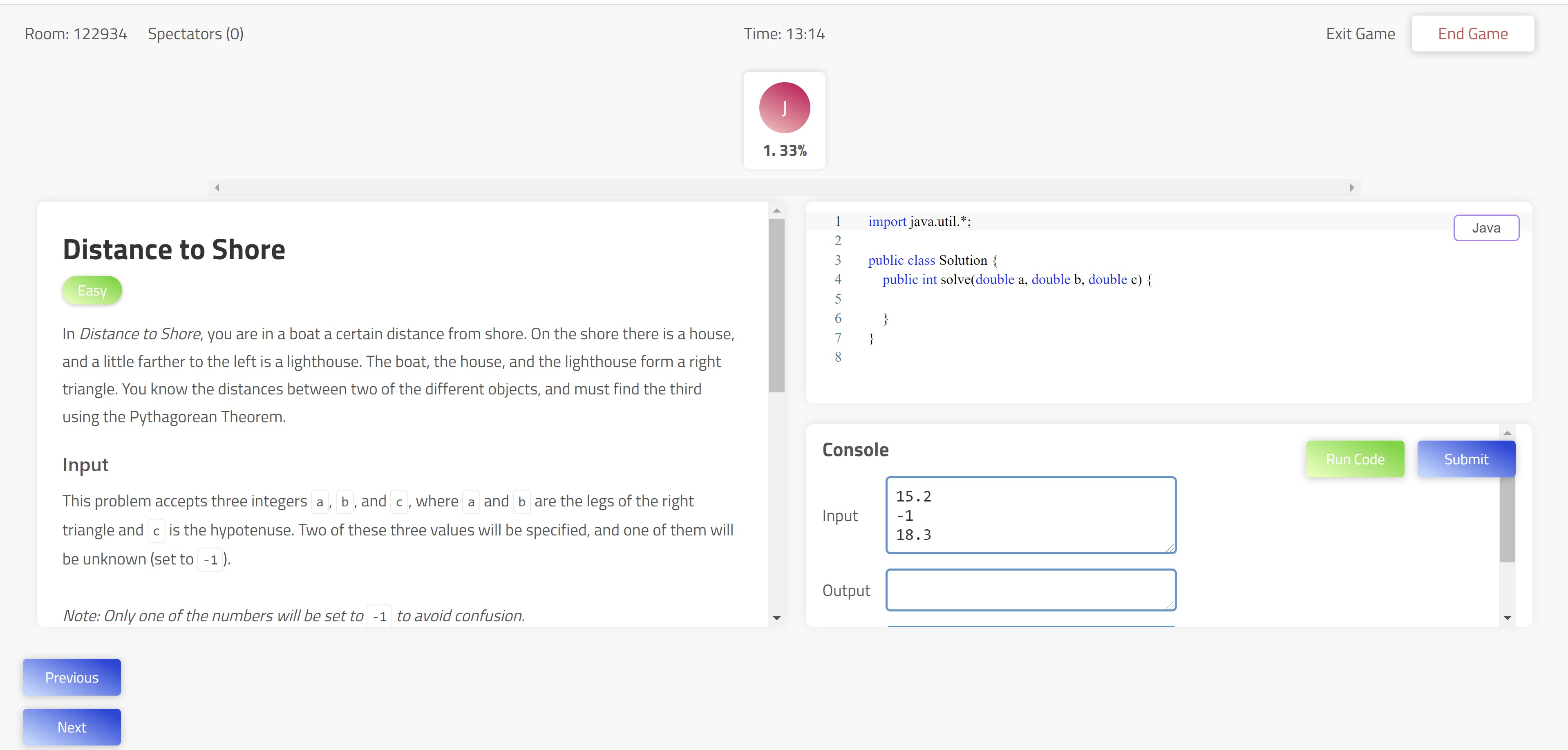
Task: Click console scroll down arrow
Action: click(1507, 618)
